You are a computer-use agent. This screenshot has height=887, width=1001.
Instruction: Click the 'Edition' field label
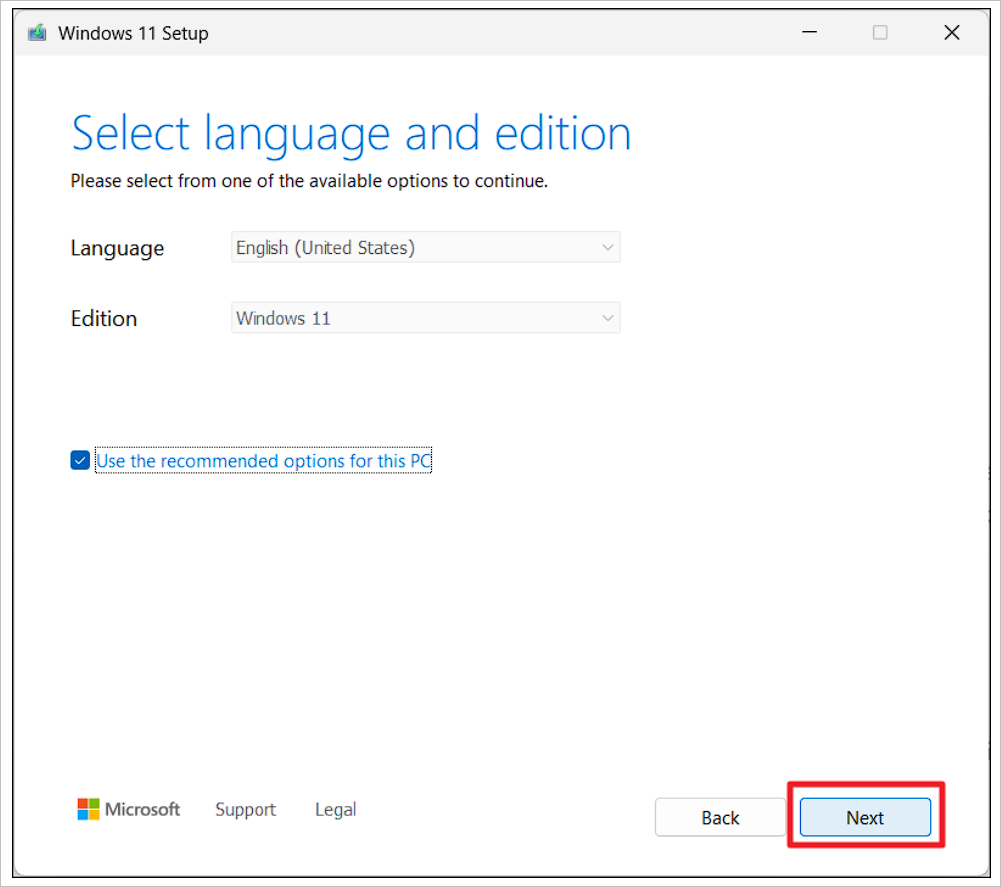tap(104, 318)
